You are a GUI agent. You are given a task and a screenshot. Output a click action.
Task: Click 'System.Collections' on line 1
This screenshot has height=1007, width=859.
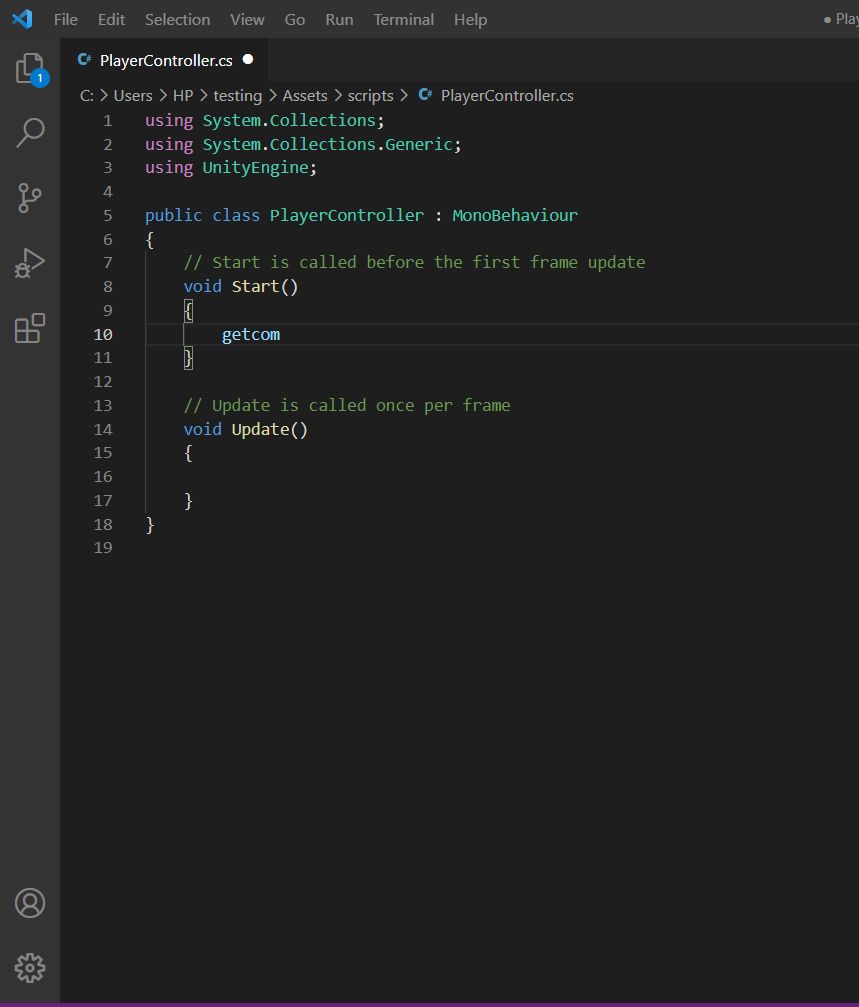[x=289, y=121]
